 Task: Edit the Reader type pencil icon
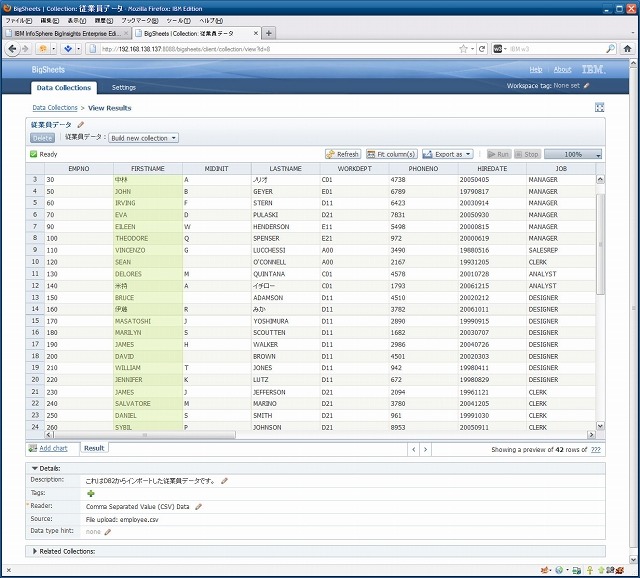point(198,507)
